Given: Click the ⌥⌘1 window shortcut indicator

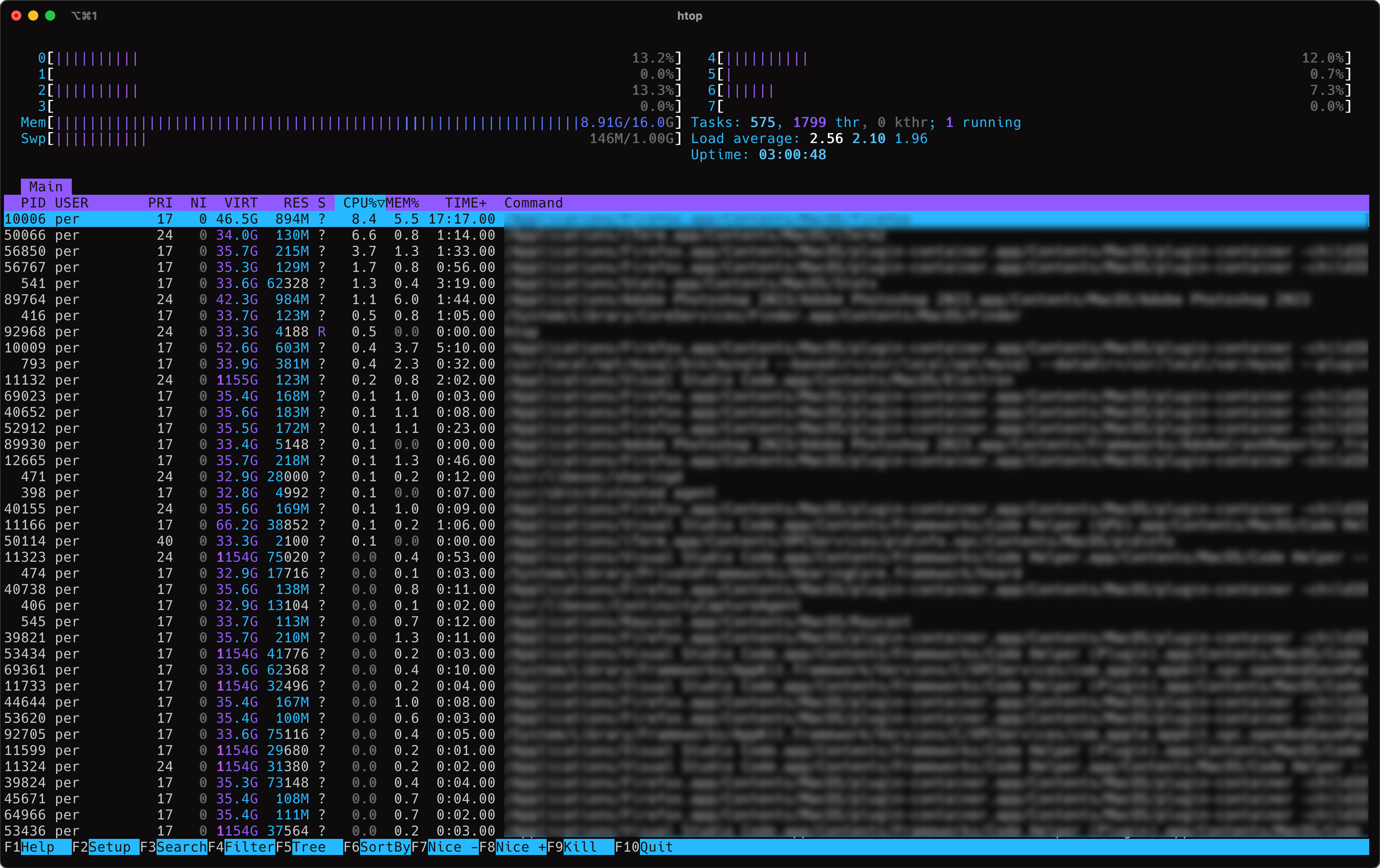Looking at the screenshot, I should pos(84,15).
